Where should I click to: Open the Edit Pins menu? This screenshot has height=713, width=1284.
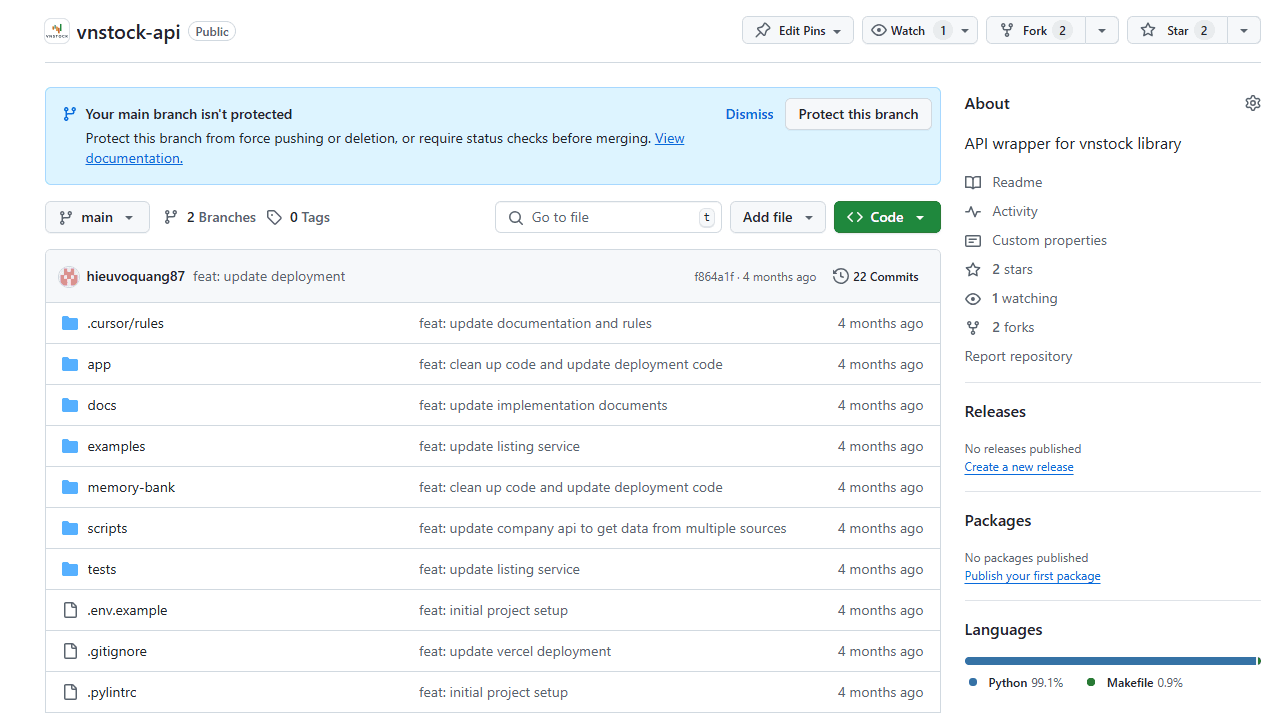click(x=798, y=31)
